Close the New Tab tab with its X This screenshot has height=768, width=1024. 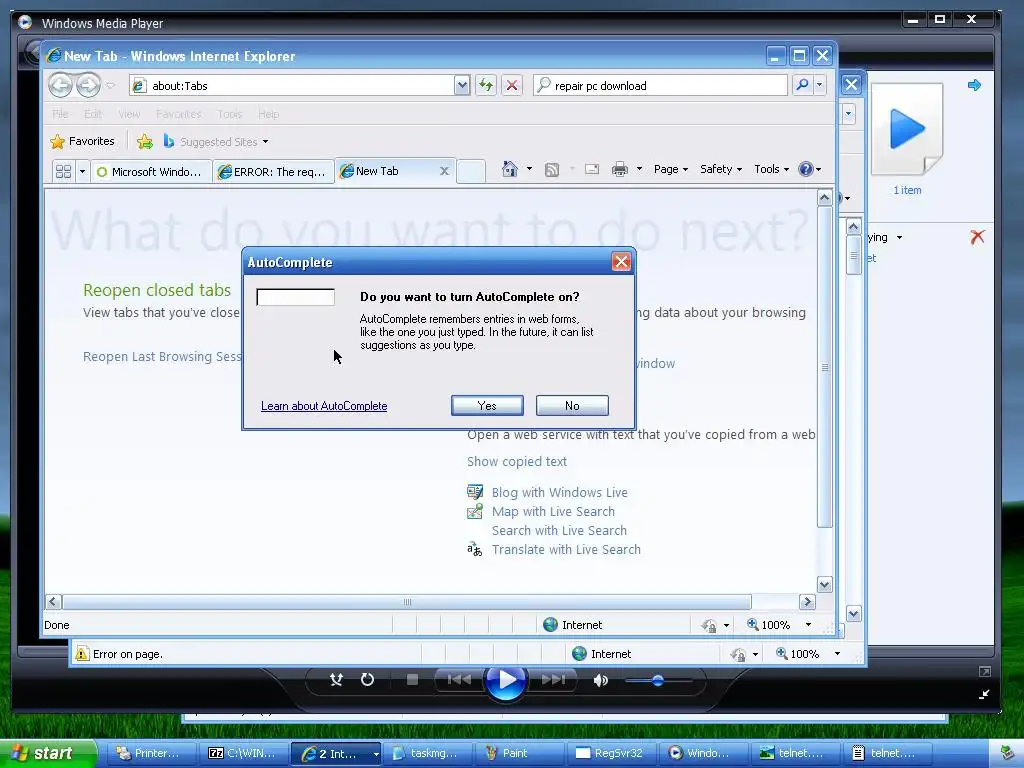point(444,170)
